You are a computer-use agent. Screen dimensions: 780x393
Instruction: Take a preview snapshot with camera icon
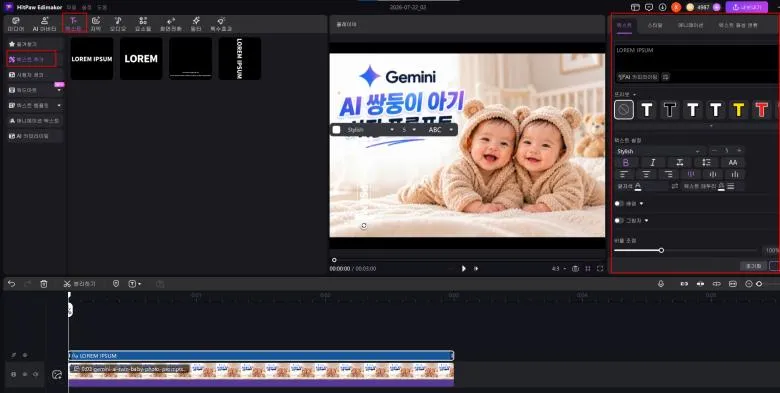(x=576, y=269)
